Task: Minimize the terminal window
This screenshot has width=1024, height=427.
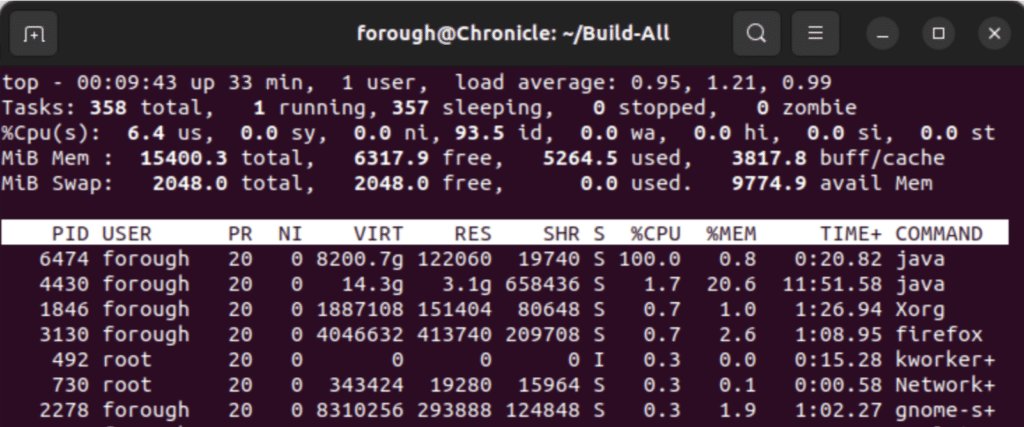Action: pyautogui.click(x=883, y=33)
